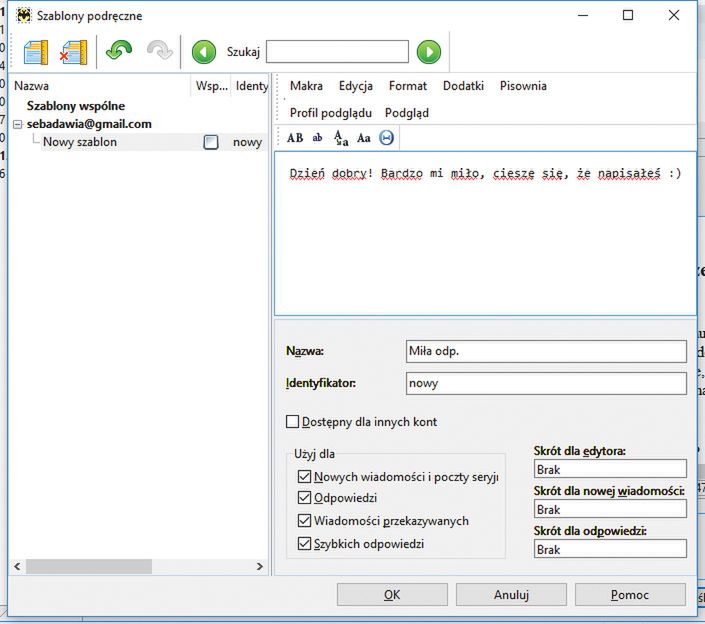
Task: Click the green search next arrow
Action: (428, 52)
